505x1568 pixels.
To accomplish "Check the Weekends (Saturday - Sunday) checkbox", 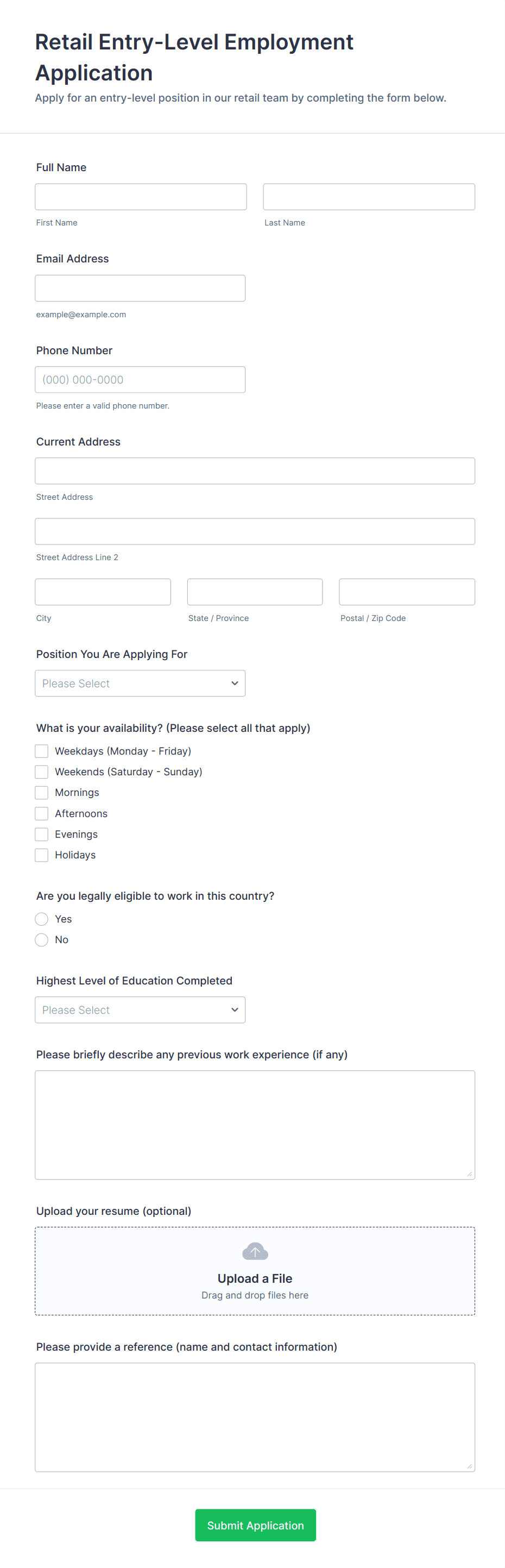I will pyautogui.click(x=41, y=772).
